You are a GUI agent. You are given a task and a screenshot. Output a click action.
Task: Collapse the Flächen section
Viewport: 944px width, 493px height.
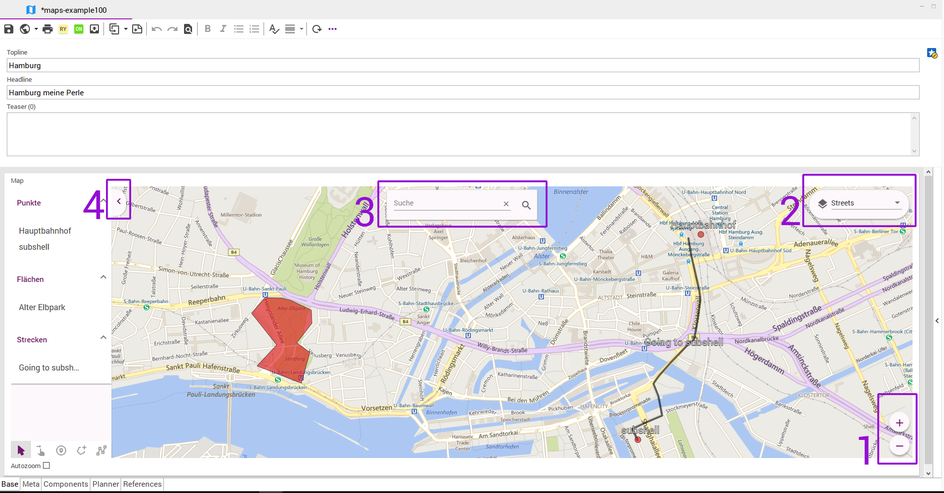pyautogui.click(x=103, y=278)
